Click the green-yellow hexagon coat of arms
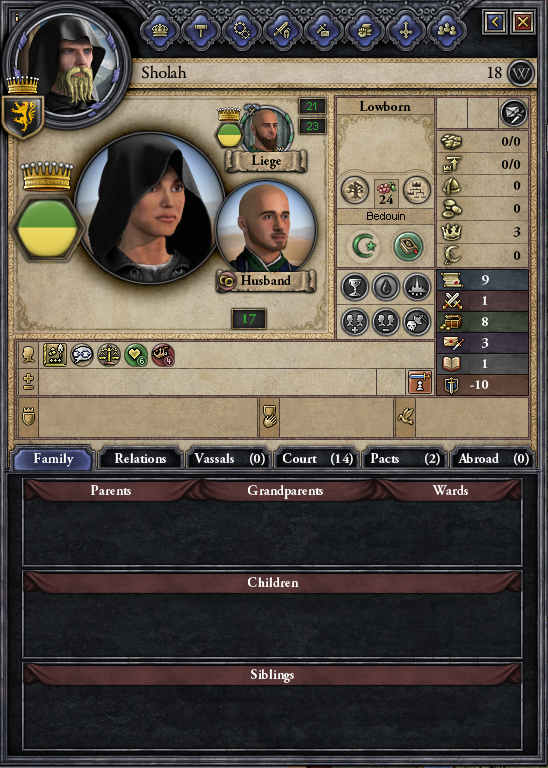 [x=47, y=229]
